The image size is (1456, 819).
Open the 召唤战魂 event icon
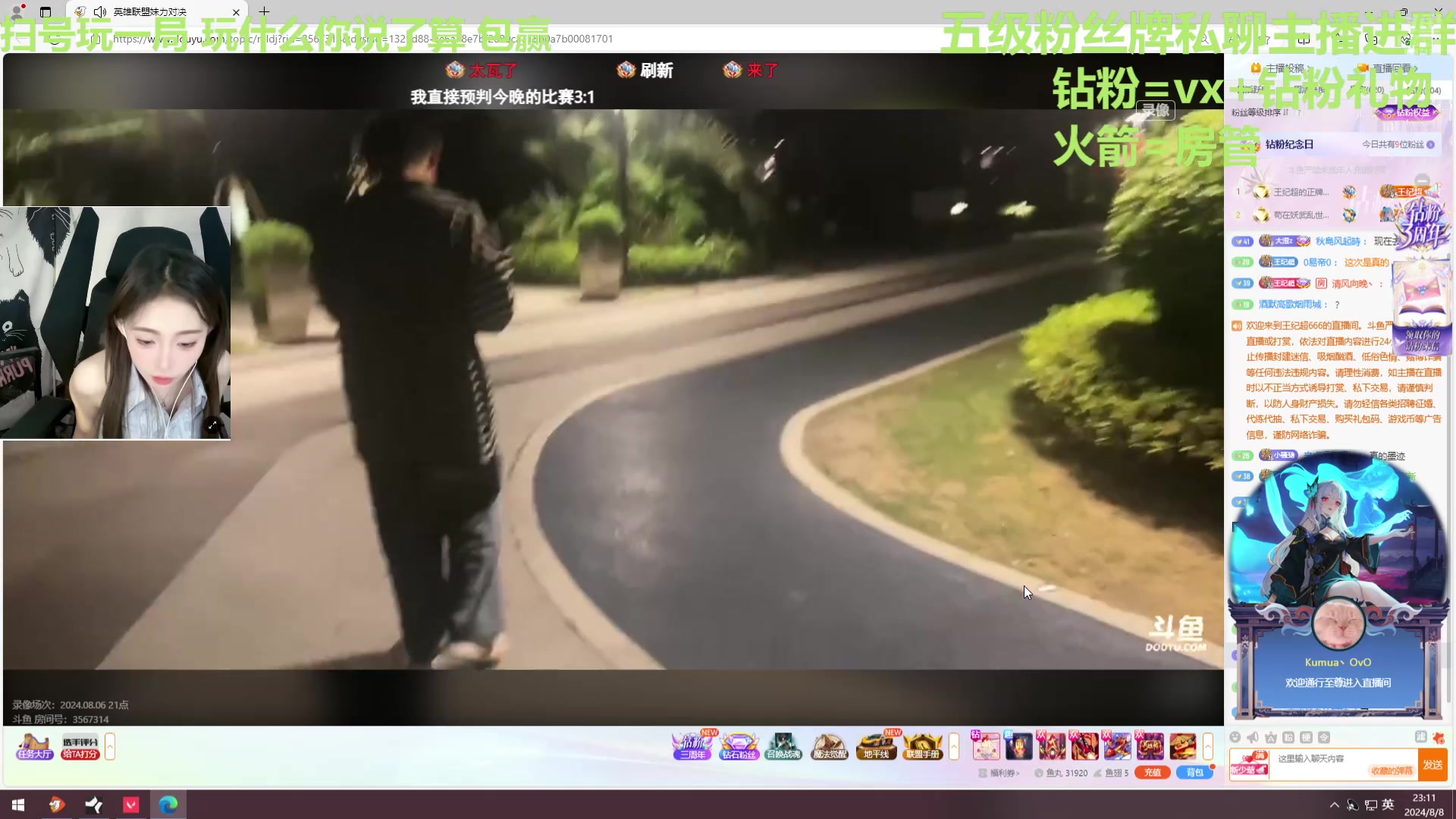point(783,746)
